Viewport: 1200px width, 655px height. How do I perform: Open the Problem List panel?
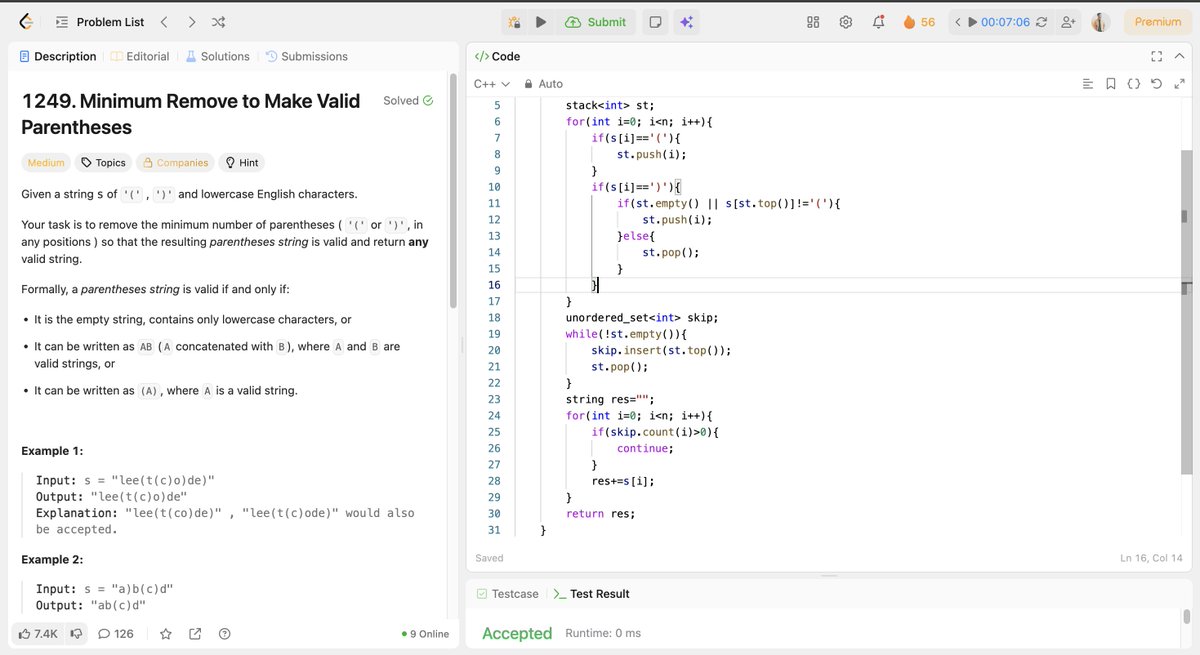click(x=99, y=22)
